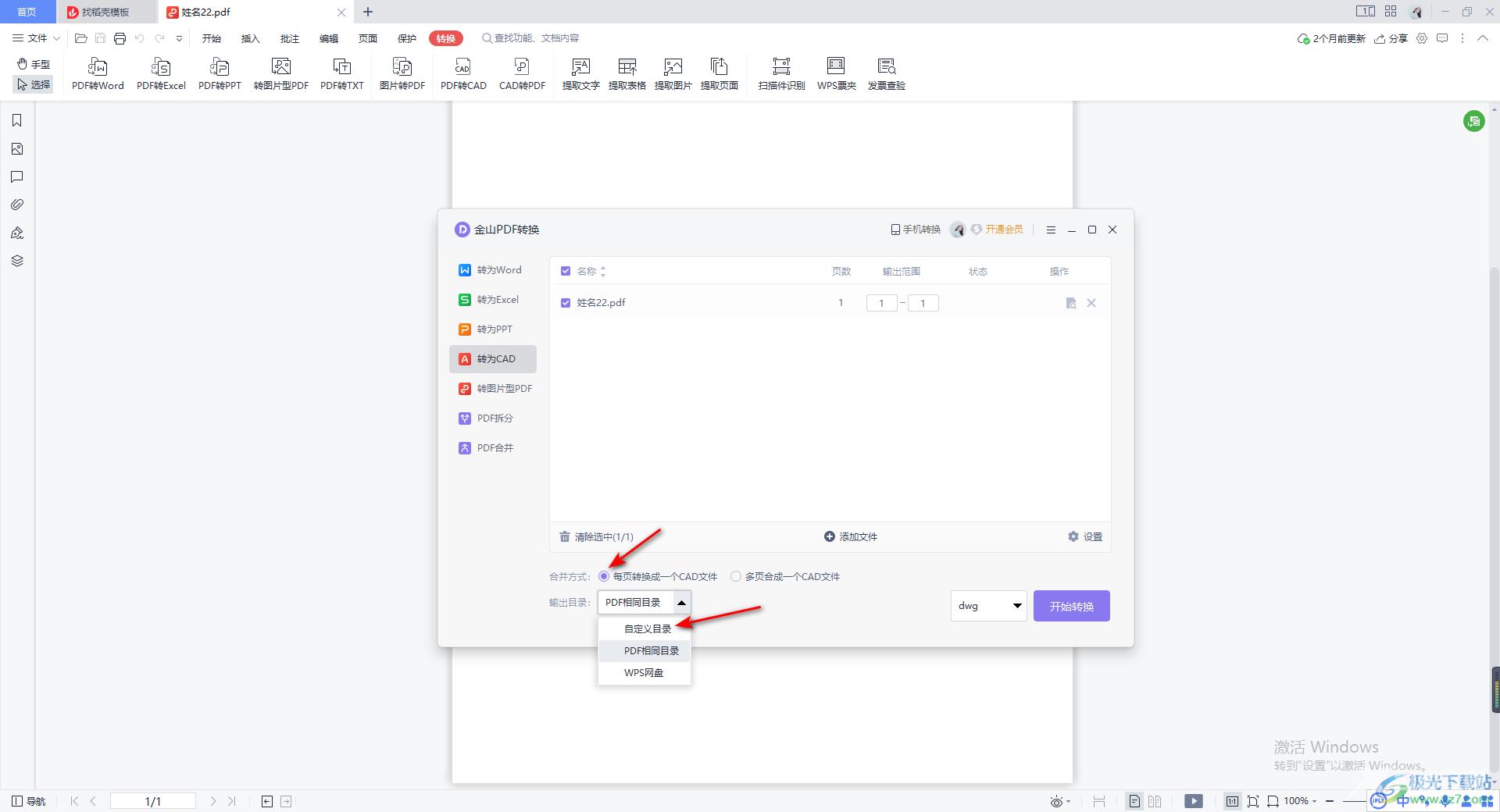Switch to the 编辑 ribbon tab

(328, 38)
